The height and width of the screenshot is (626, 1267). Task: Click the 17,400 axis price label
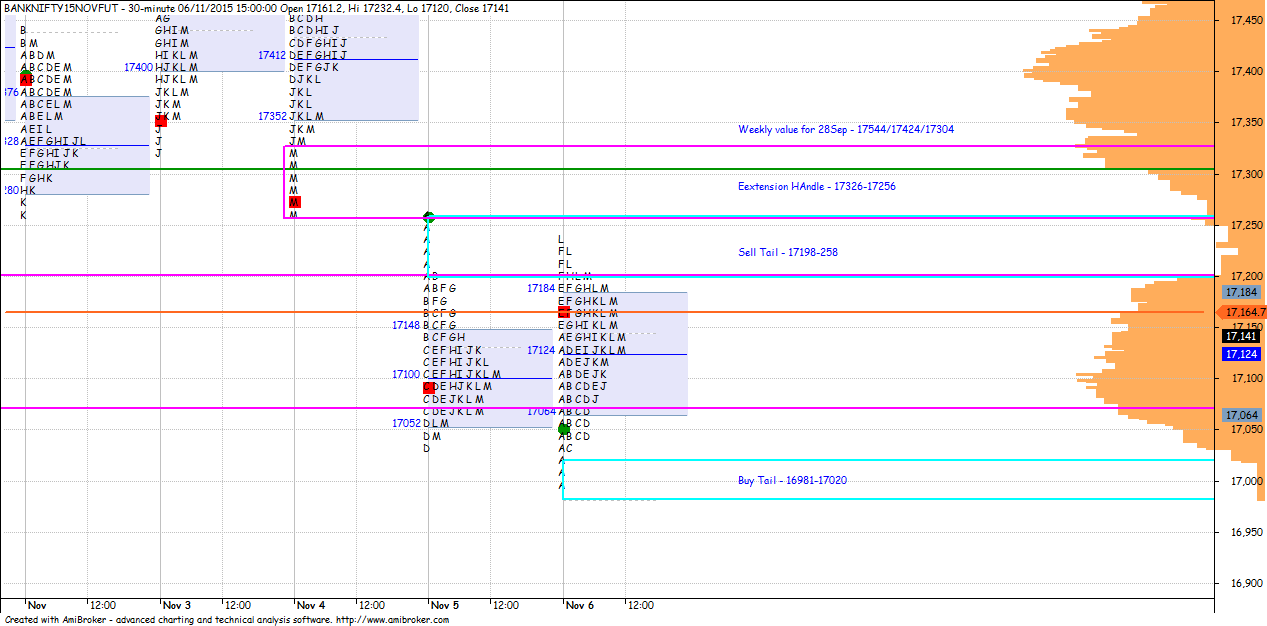(x=1245, y=72)
